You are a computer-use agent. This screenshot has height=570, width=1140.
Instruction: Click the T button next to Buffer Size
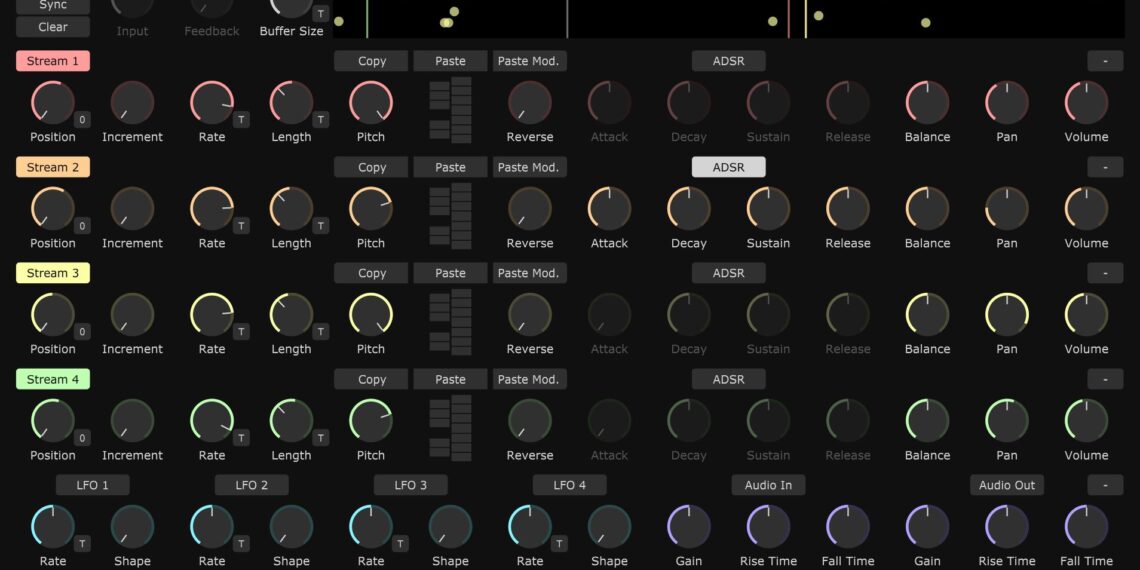click(320, 14)
